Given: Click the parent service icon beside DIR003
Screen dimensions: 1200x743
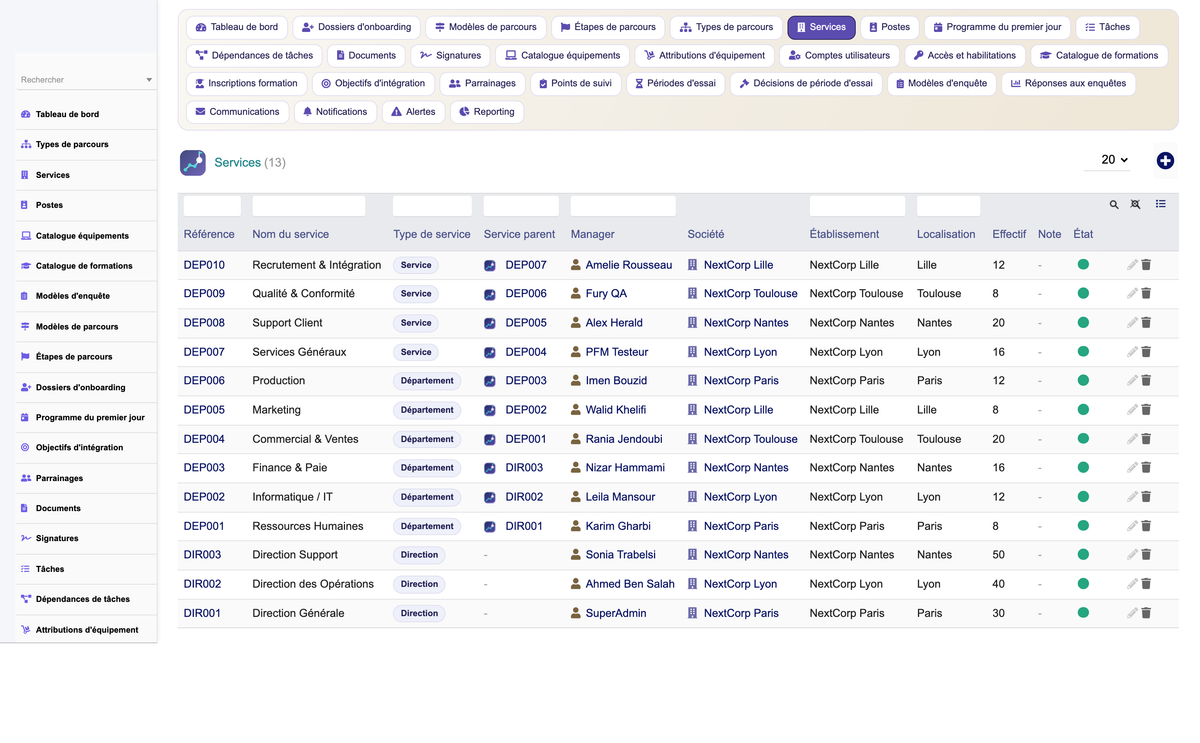Looking at the screenshot, I should click(x=490, y=468).
